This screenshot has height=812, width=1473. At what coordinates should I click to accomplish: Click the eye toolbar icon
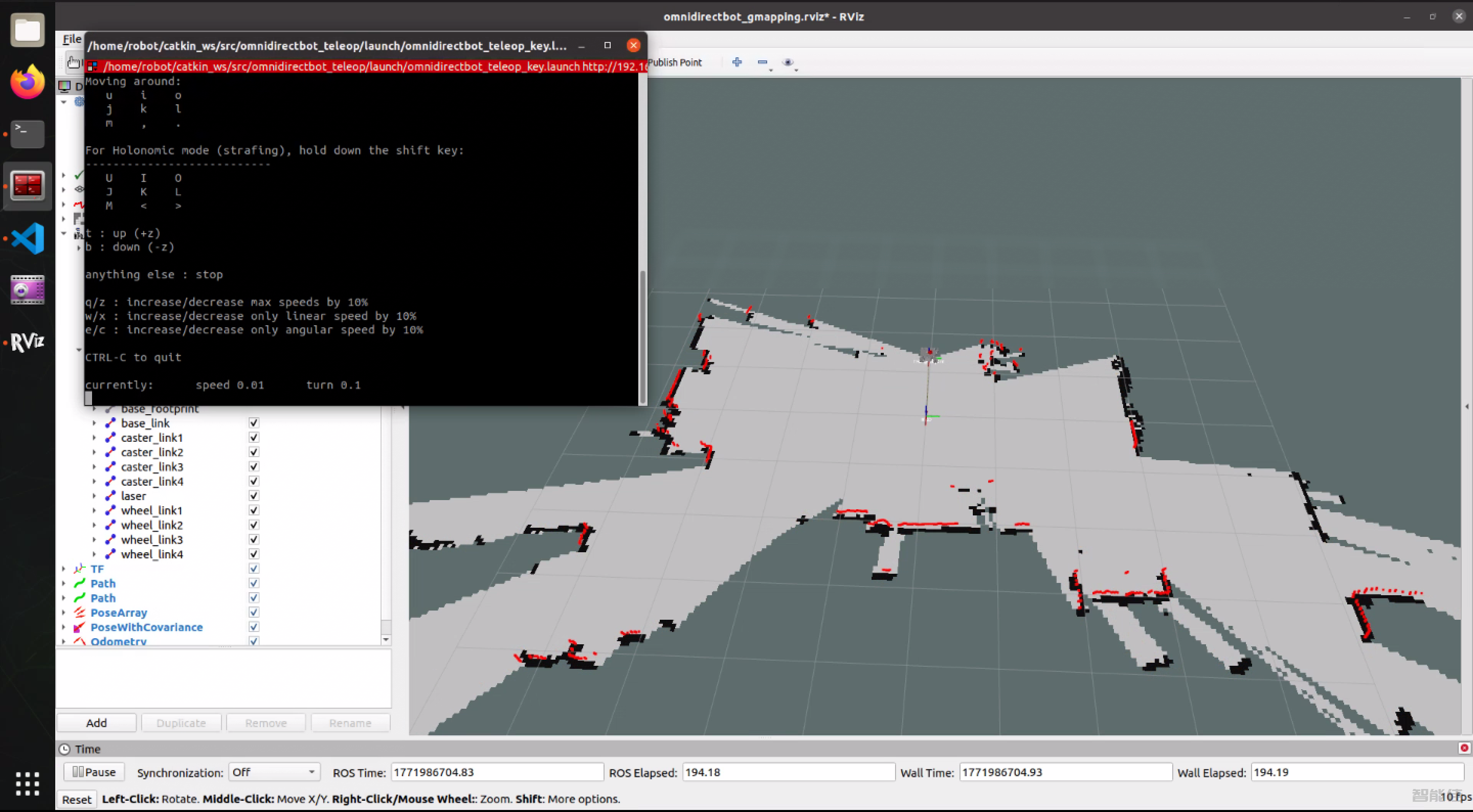pos(788,62)
